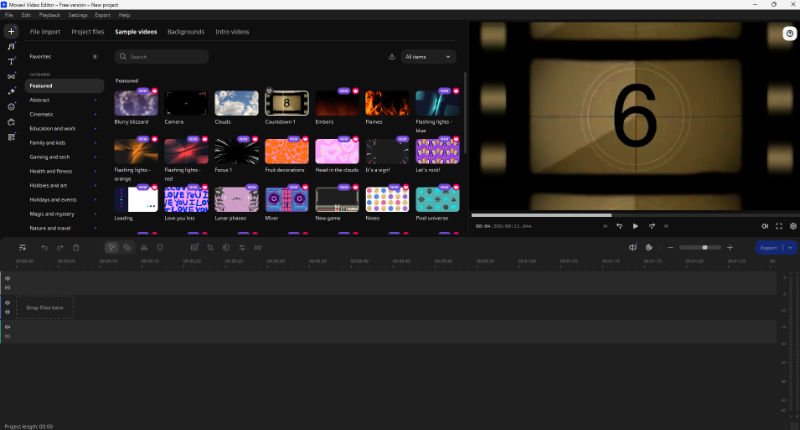Split clip with the scissors tool

pos(144,247)
